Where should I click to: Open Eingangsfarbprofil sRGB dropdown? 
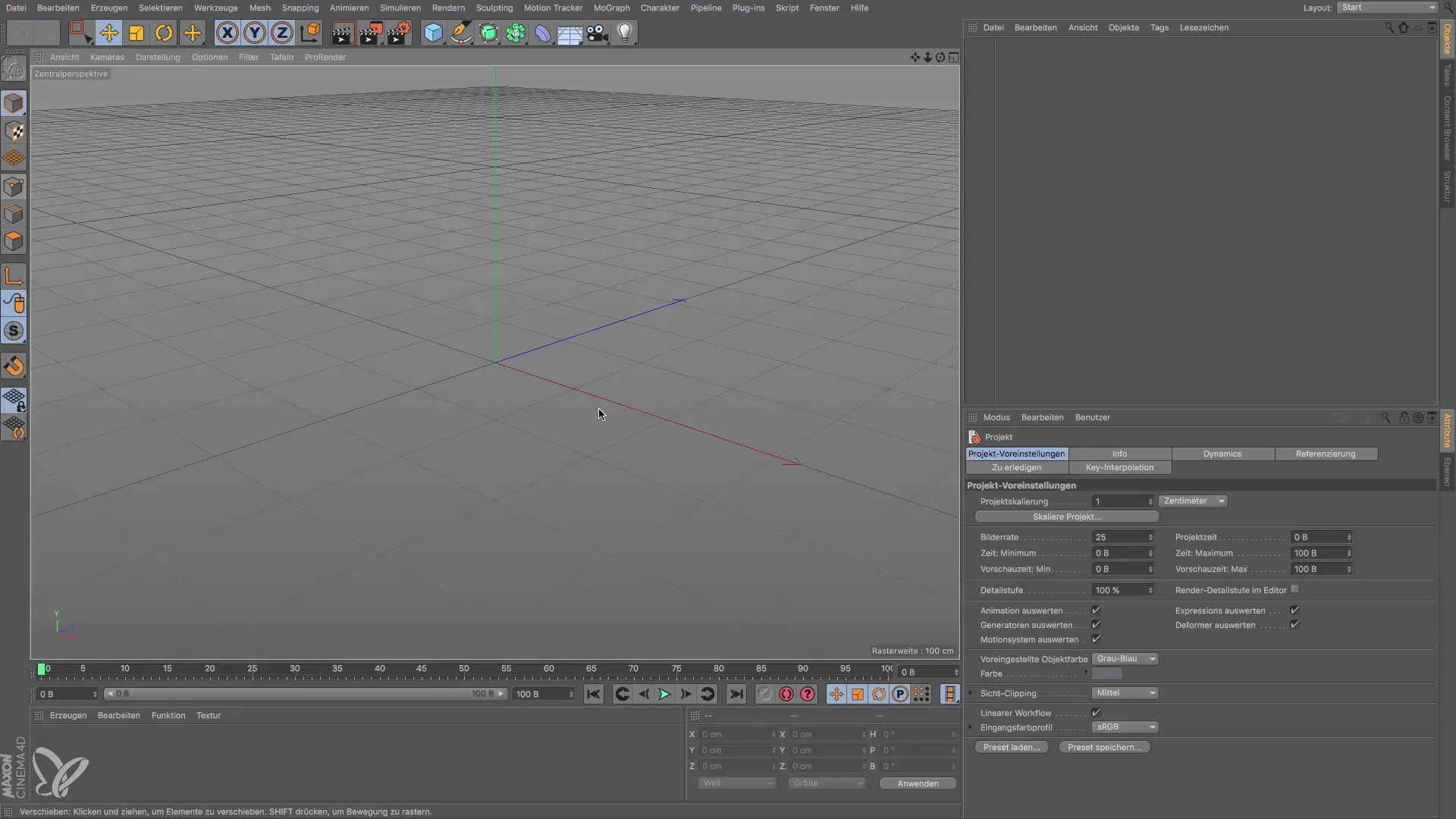pyautogui.click(x=1125, y=727)
